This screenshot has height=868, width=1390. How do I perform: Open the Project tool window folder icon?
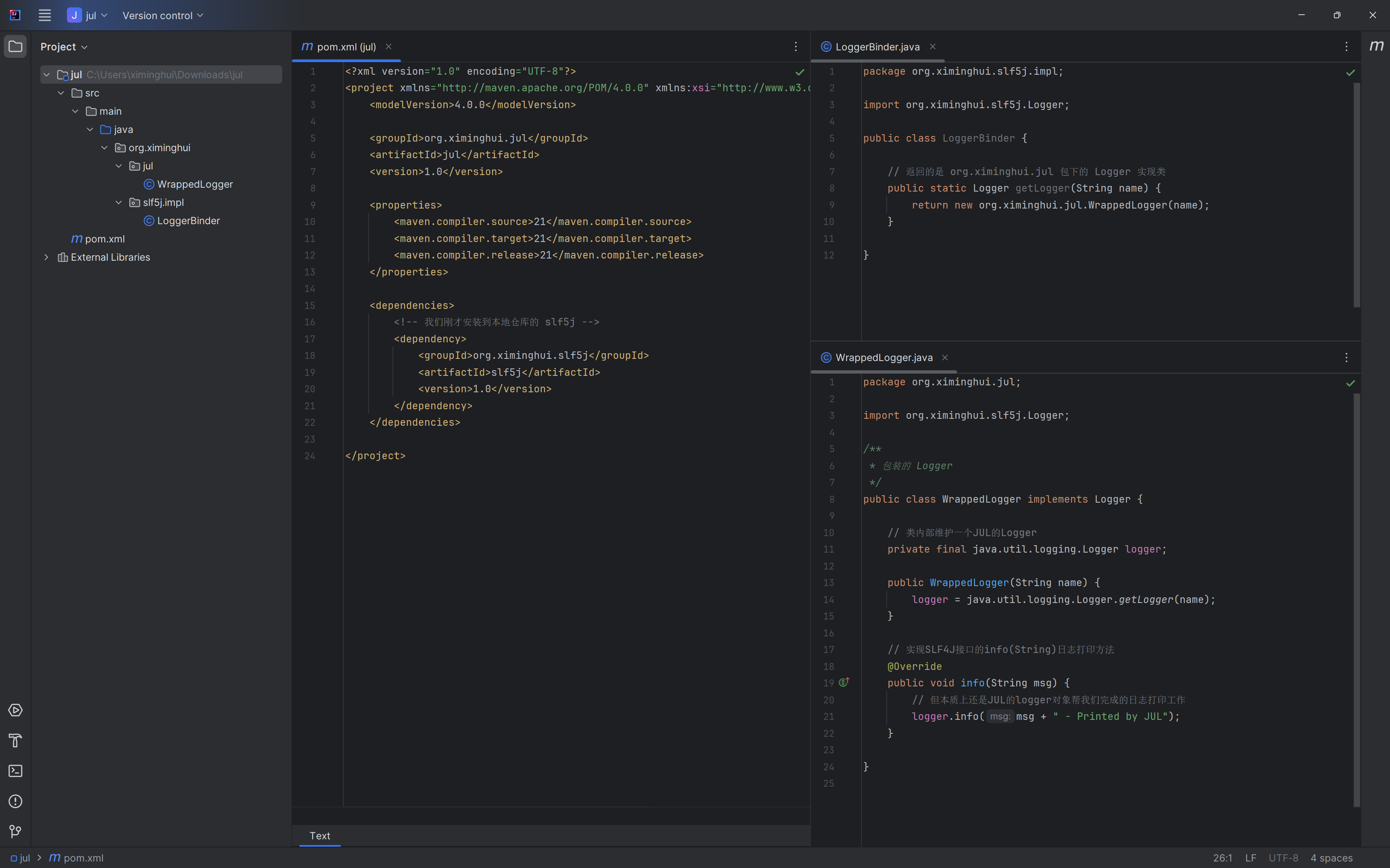tap(16, 46)
